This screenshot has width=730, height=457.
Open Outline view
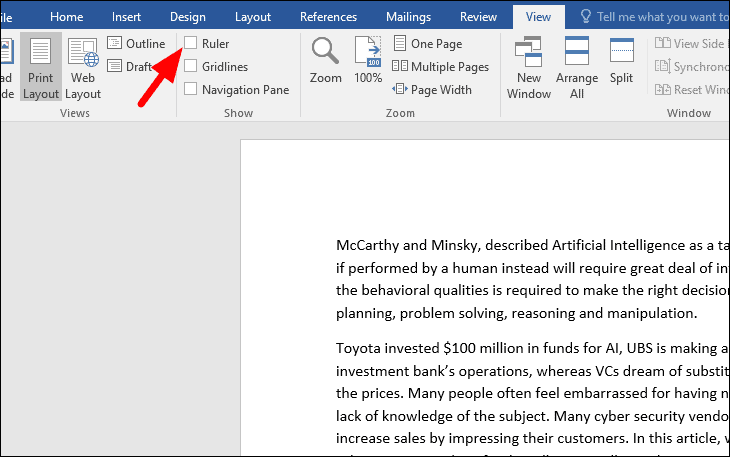[x=136, y=43]
